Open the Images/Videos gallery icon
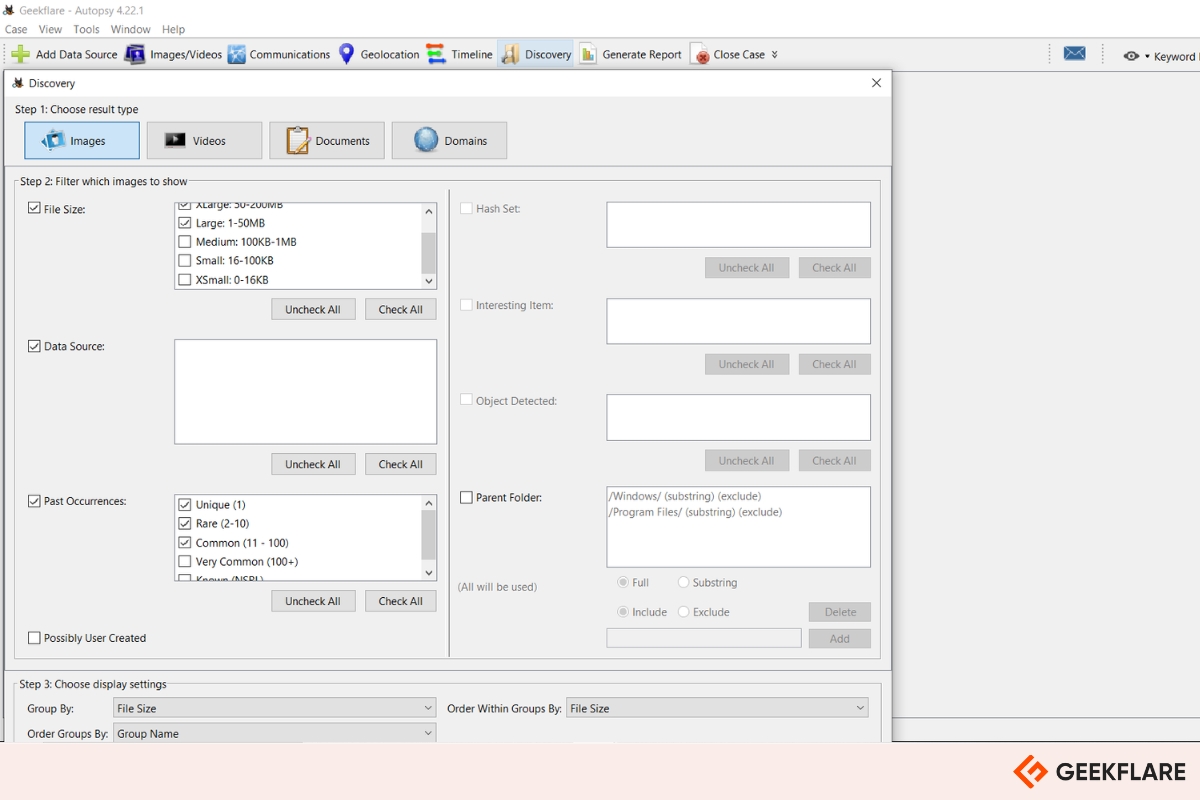Image resolution: width=1200 pixels, height=800 pixels. 135,54
